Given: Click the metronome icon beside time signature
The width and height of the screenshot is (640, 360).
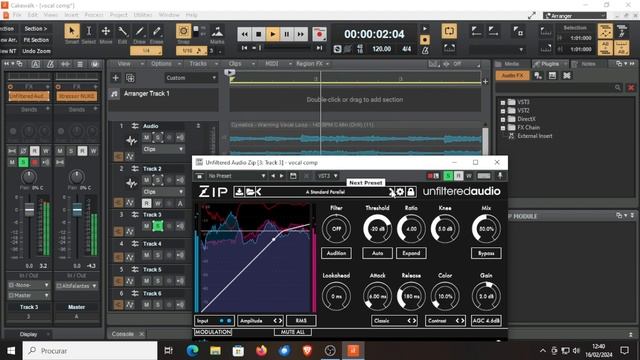Looking at the screenshot, I should coord(425,50).
